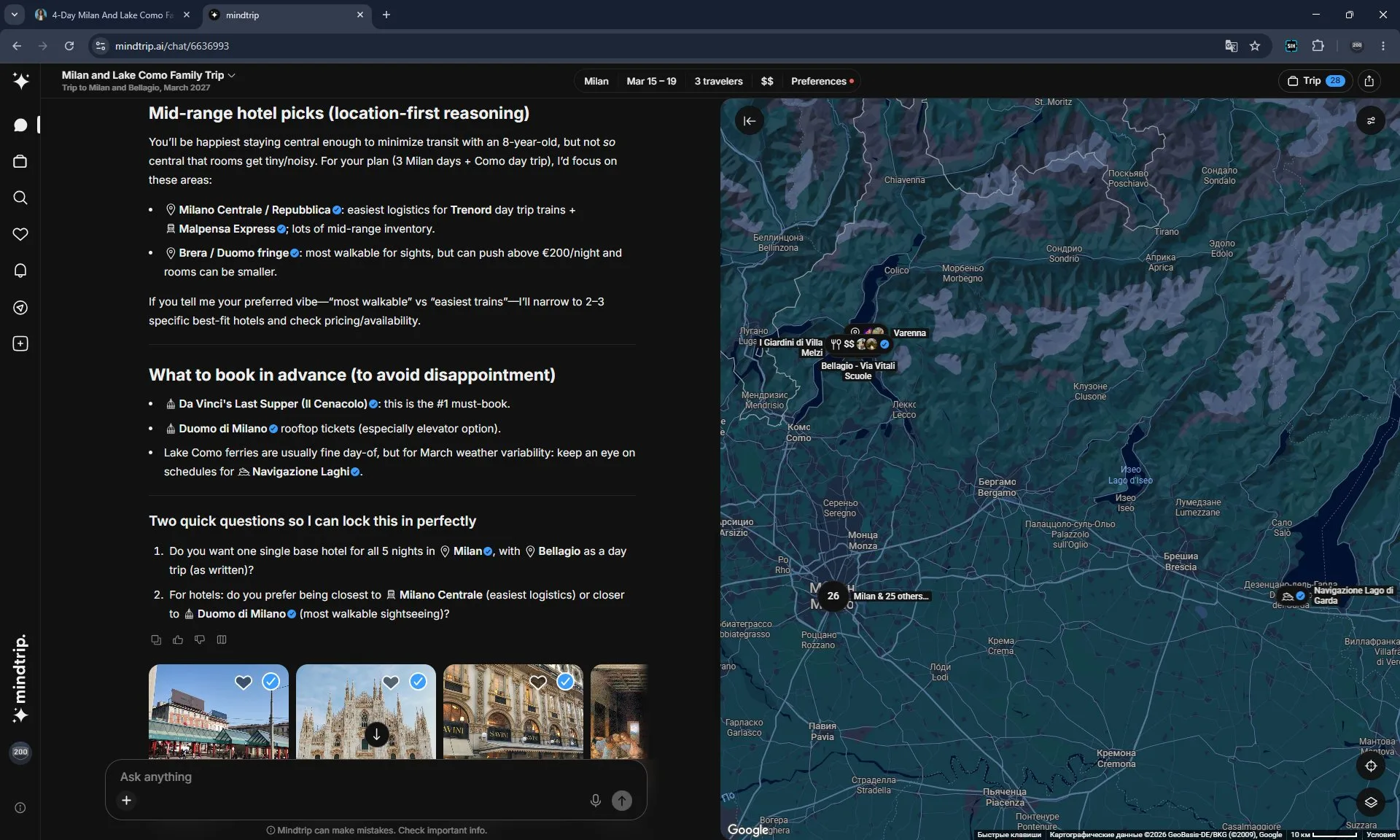
Task: Toggle heart on first station photo card
Action: point(244,682)
